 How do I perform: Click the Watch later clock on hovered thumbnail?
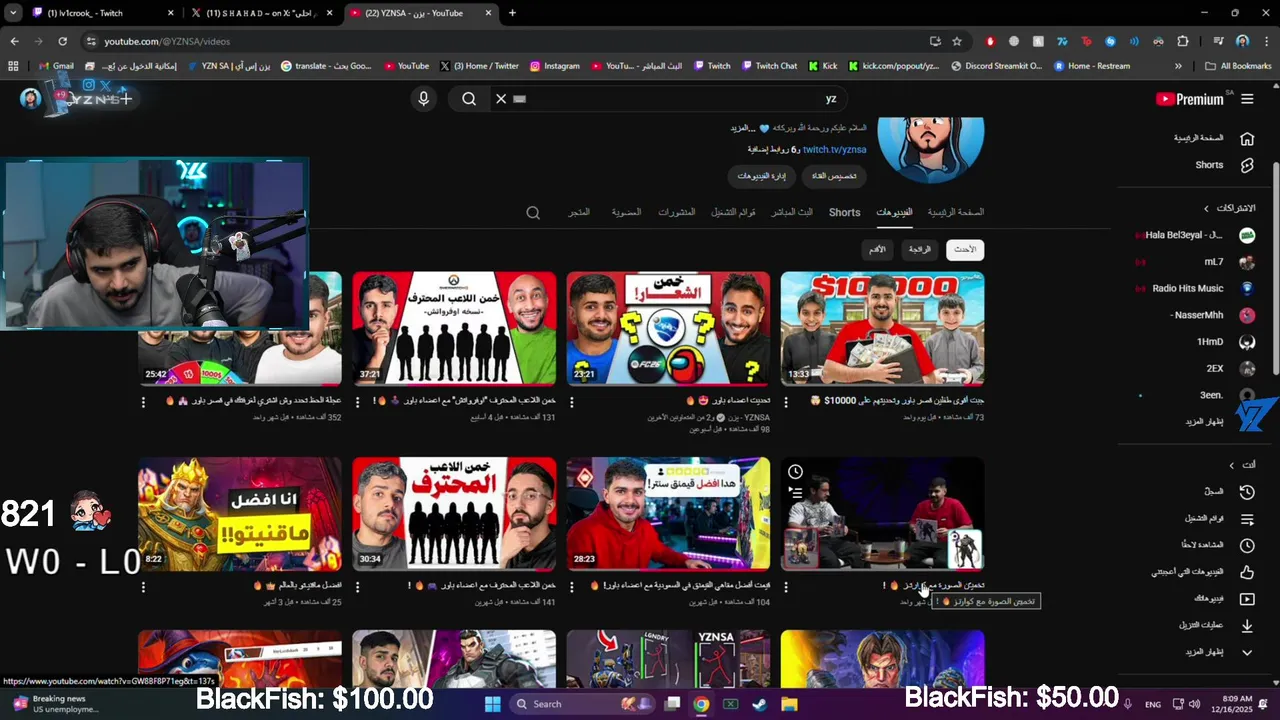[x=795, y=472]
